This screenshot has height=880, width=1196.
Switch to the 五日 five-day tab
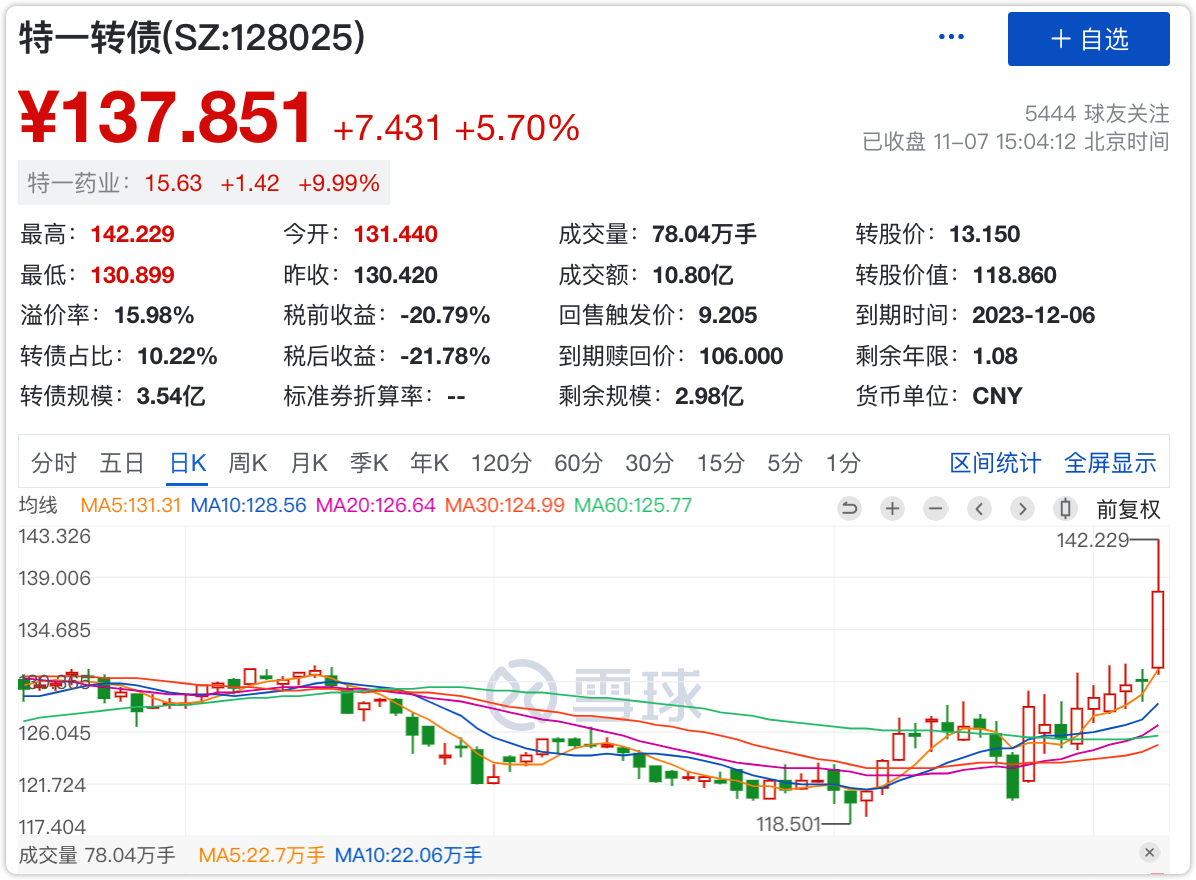click(x=121, y=463)
